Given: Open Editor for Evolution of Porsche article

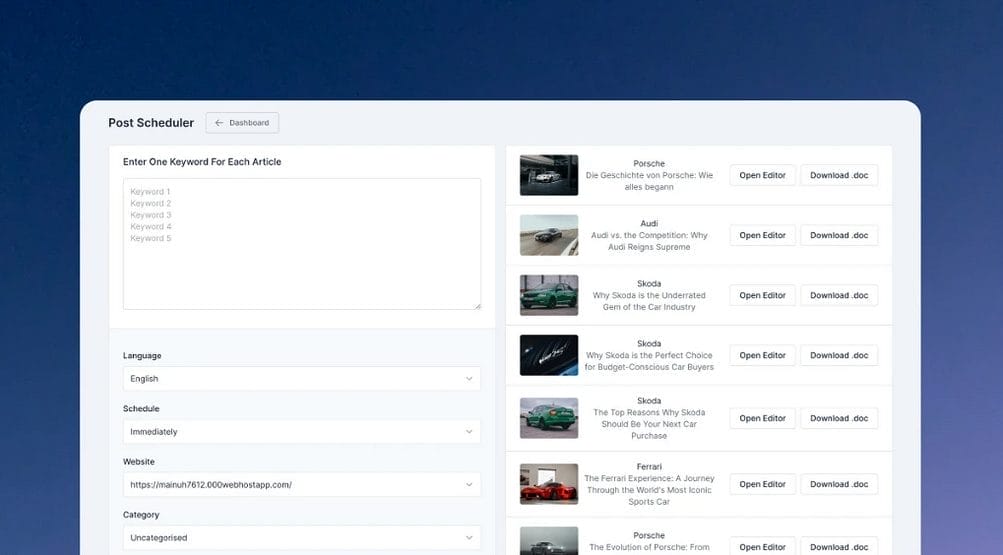Looking at the screenshot, I should coord(762,547).
